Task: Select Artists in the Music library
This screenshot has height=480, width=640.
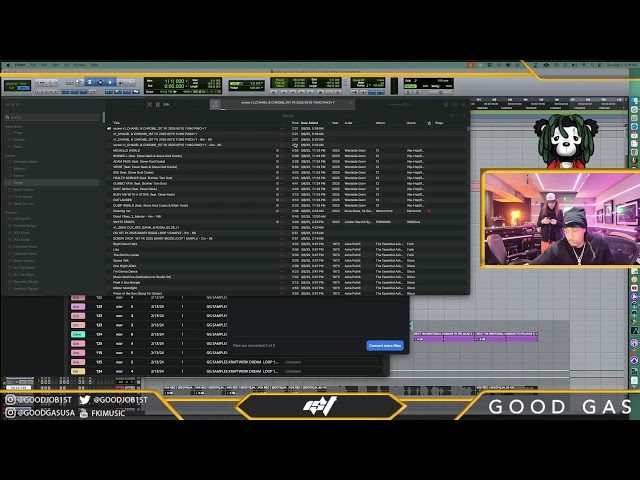Action: coord(19,176)
